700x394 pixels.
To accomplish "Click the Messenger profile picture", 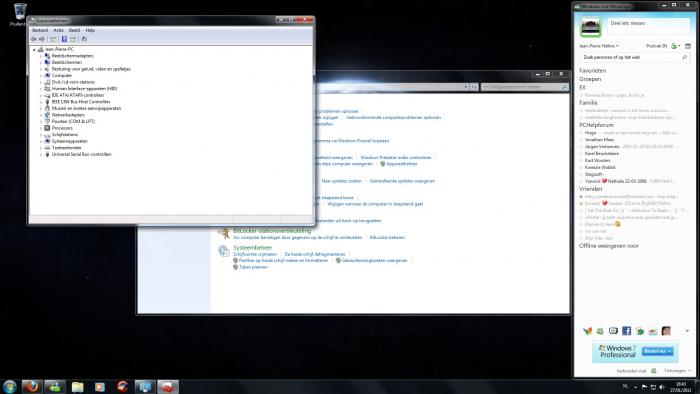I will pos(590,27).
